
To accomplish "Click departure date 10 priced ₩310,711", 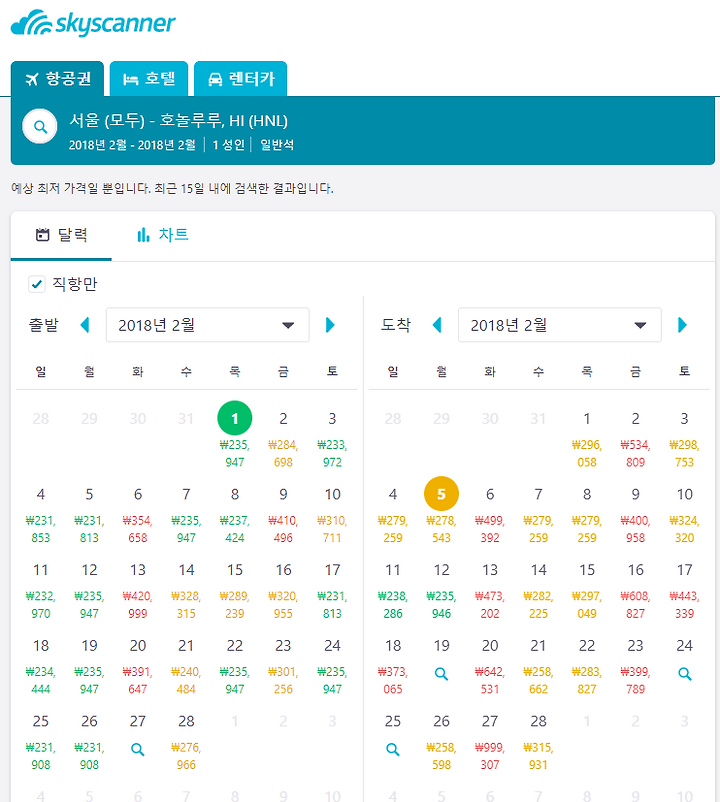I will (332, 516).
